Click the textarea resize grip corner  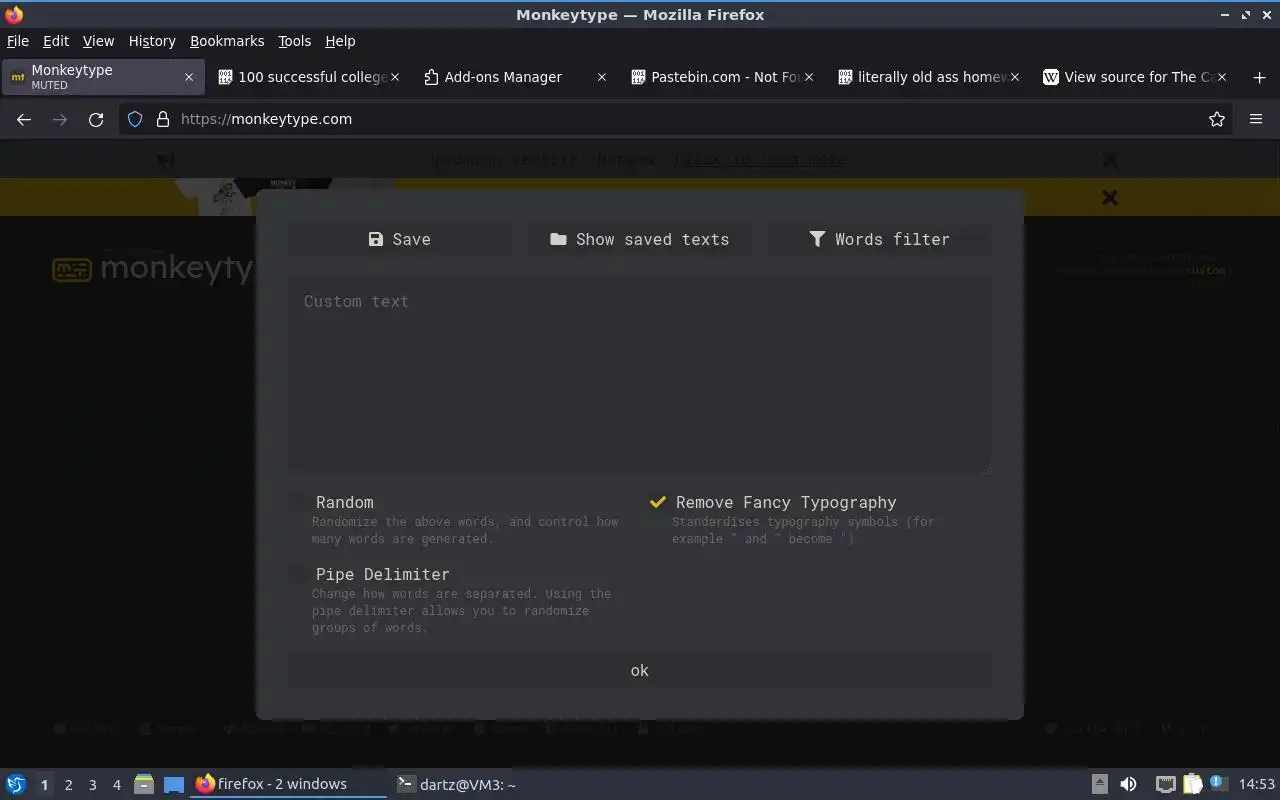click(x=986, y=468)
